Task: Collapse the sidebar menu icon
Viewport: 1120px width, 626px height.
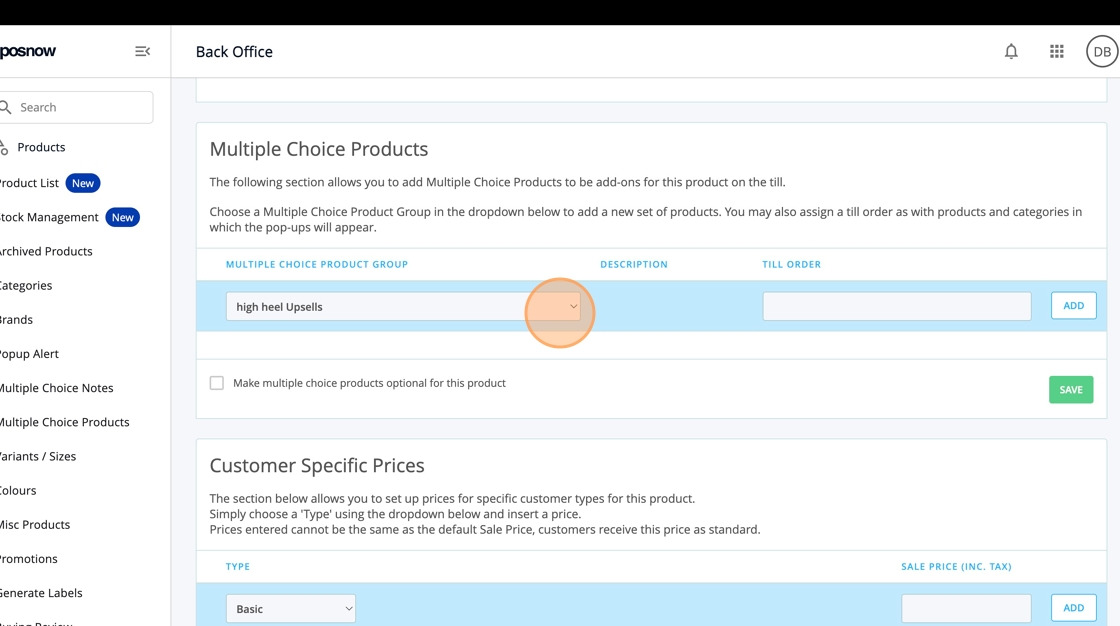Action: tap(142, 51)
